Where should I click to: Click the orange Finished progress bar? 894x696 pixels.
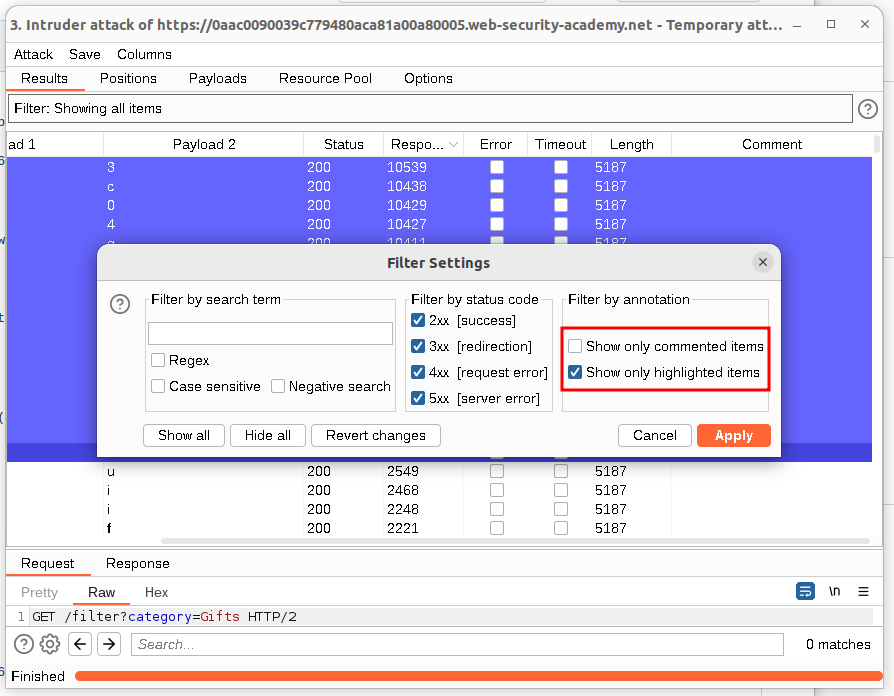(x=478, y=676)
